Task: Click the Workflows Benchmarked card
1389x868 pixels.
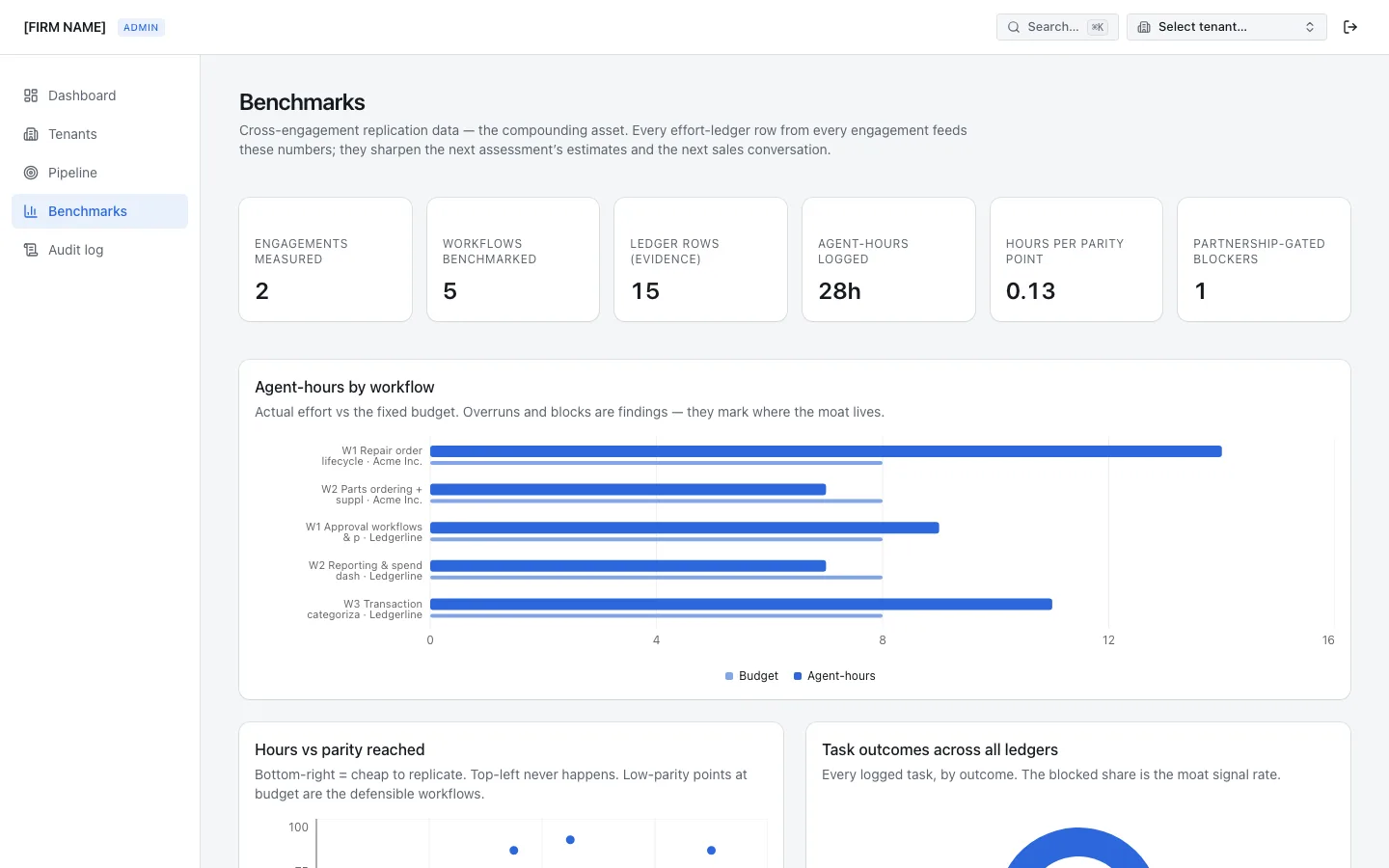Action: click(513, 259)
